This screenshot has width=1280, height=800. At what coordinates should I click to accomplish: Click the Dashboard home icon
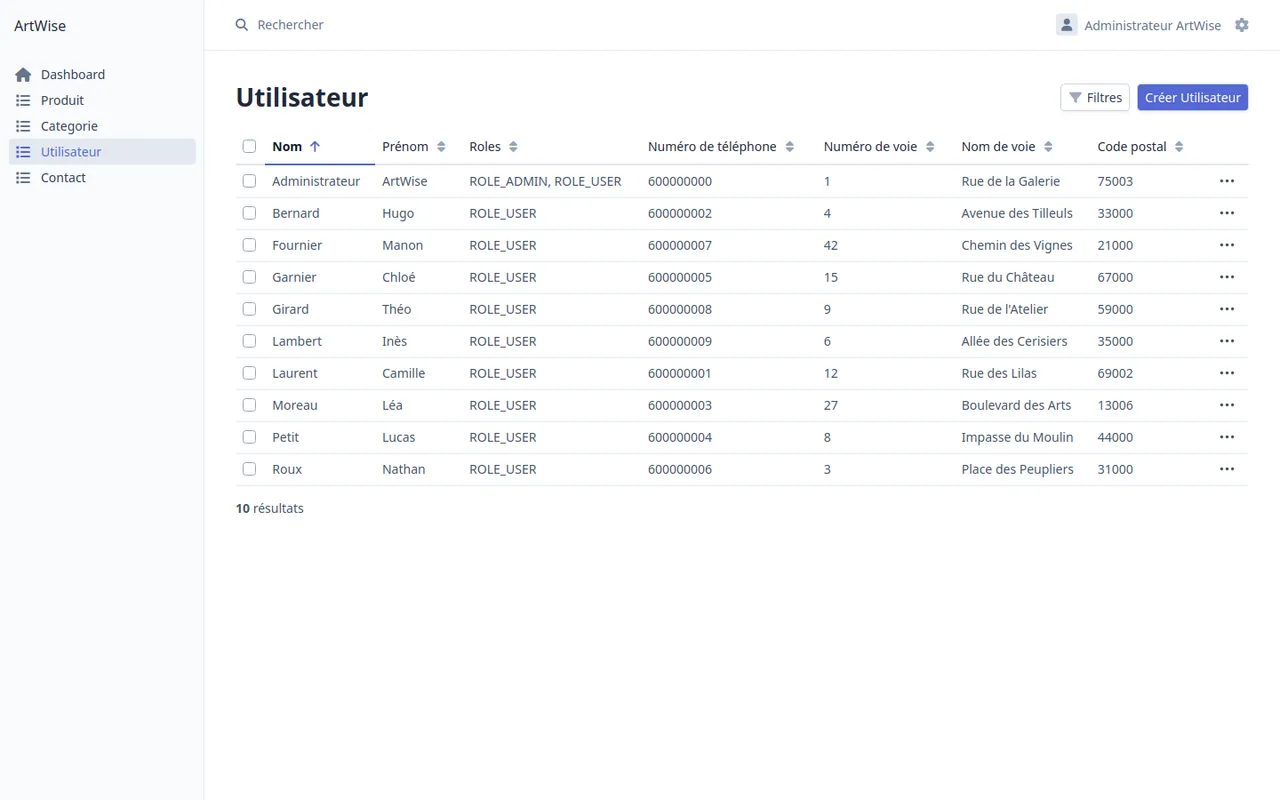[x=23, y=75]
